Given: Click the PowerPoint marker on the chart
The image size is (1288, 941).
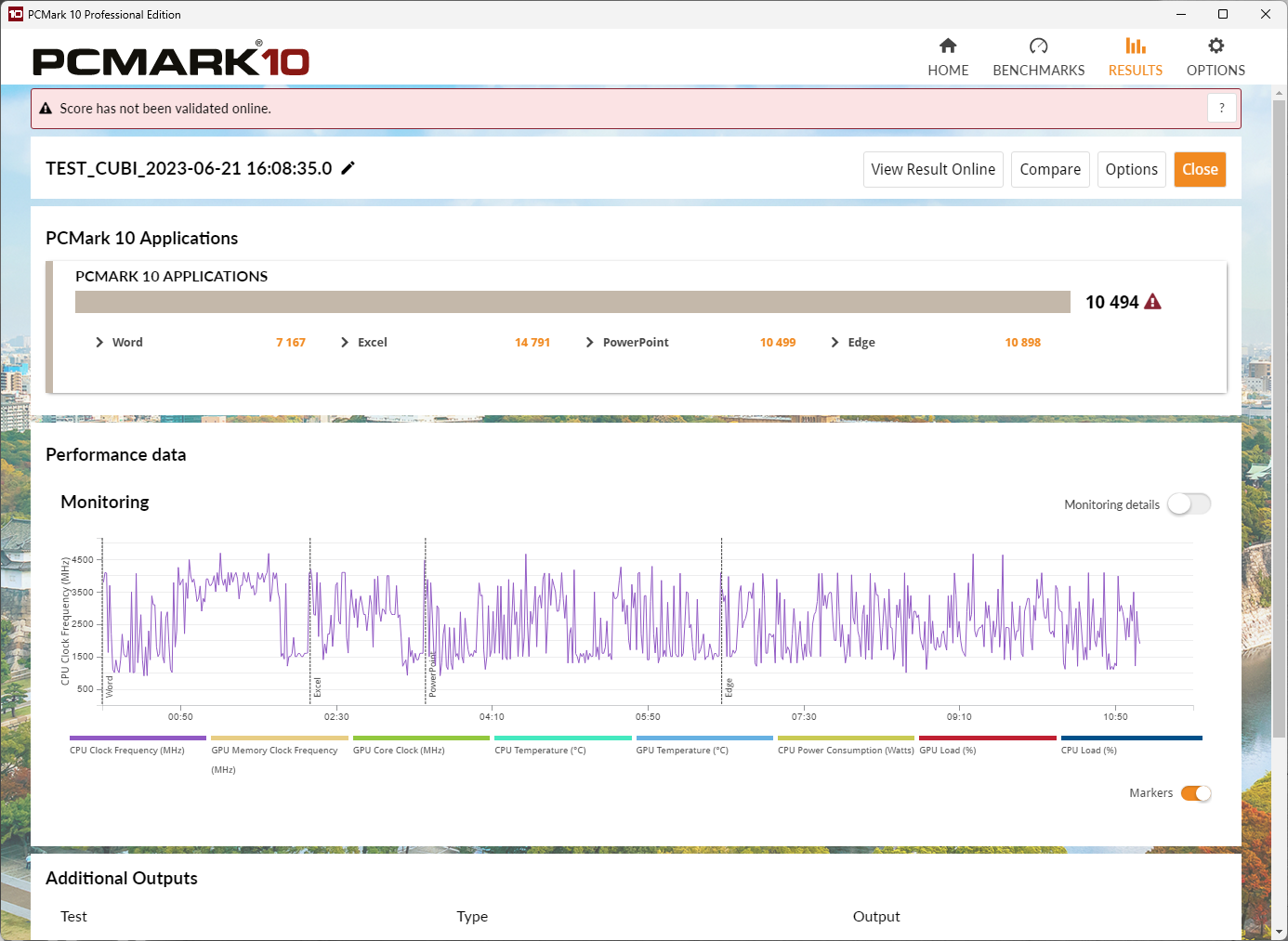Looking at the screenshot, I should [432, 674].
